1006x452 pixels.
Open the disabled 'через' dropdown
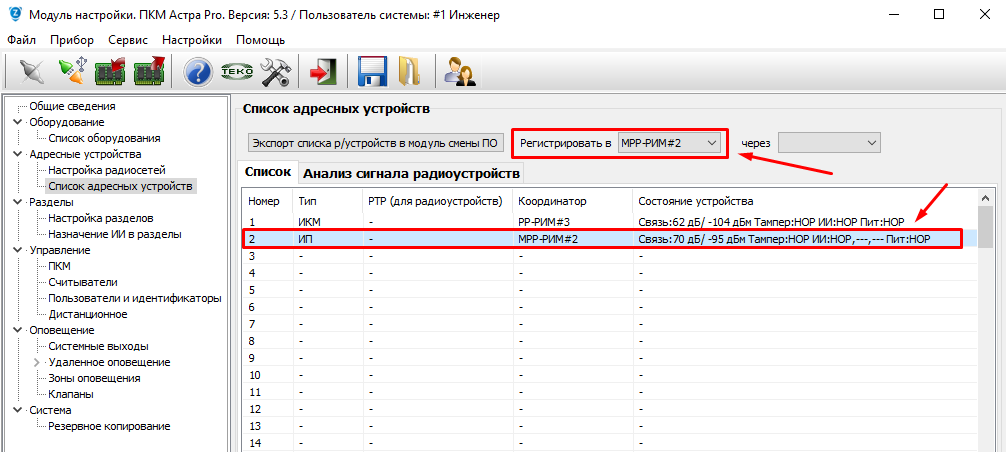(x=828, y=143)
